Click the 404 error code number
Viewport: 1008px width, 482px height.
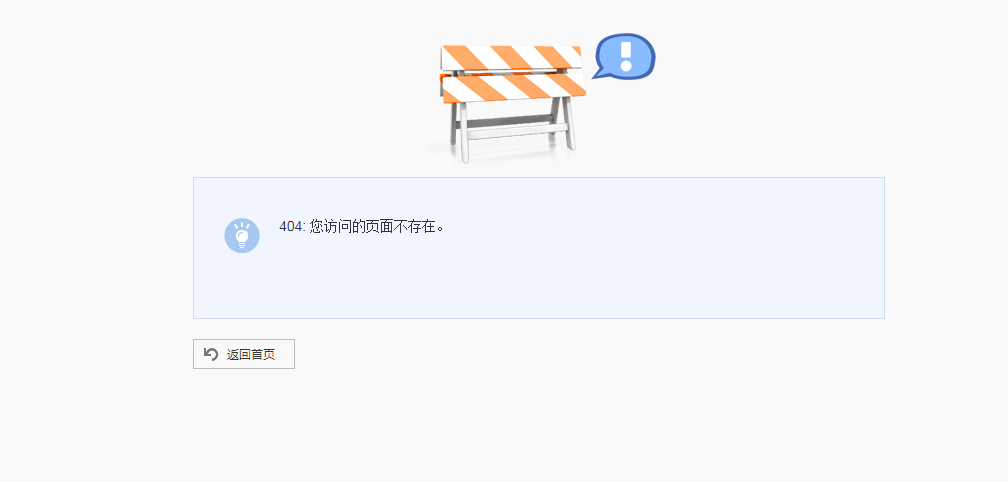[290, 226]
